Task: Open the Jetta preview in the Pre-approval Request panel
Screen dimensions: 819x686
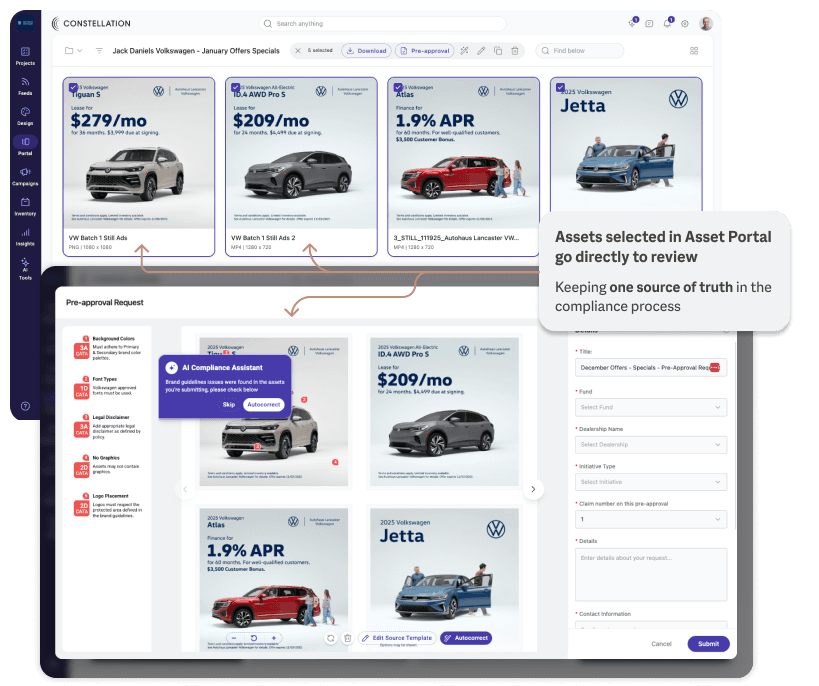Action: 444,579
